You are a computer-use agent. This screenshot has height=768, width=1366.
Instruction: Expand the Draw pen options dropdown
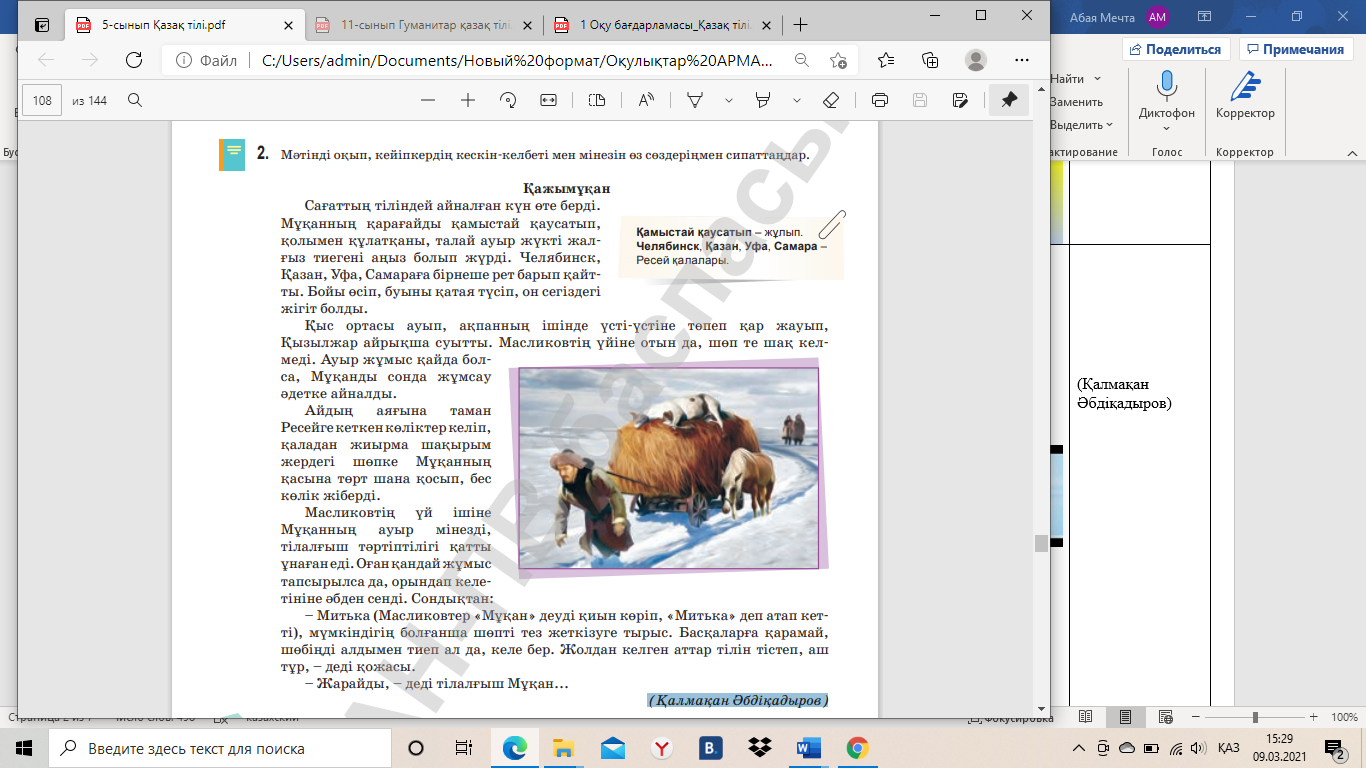[728, 100]
